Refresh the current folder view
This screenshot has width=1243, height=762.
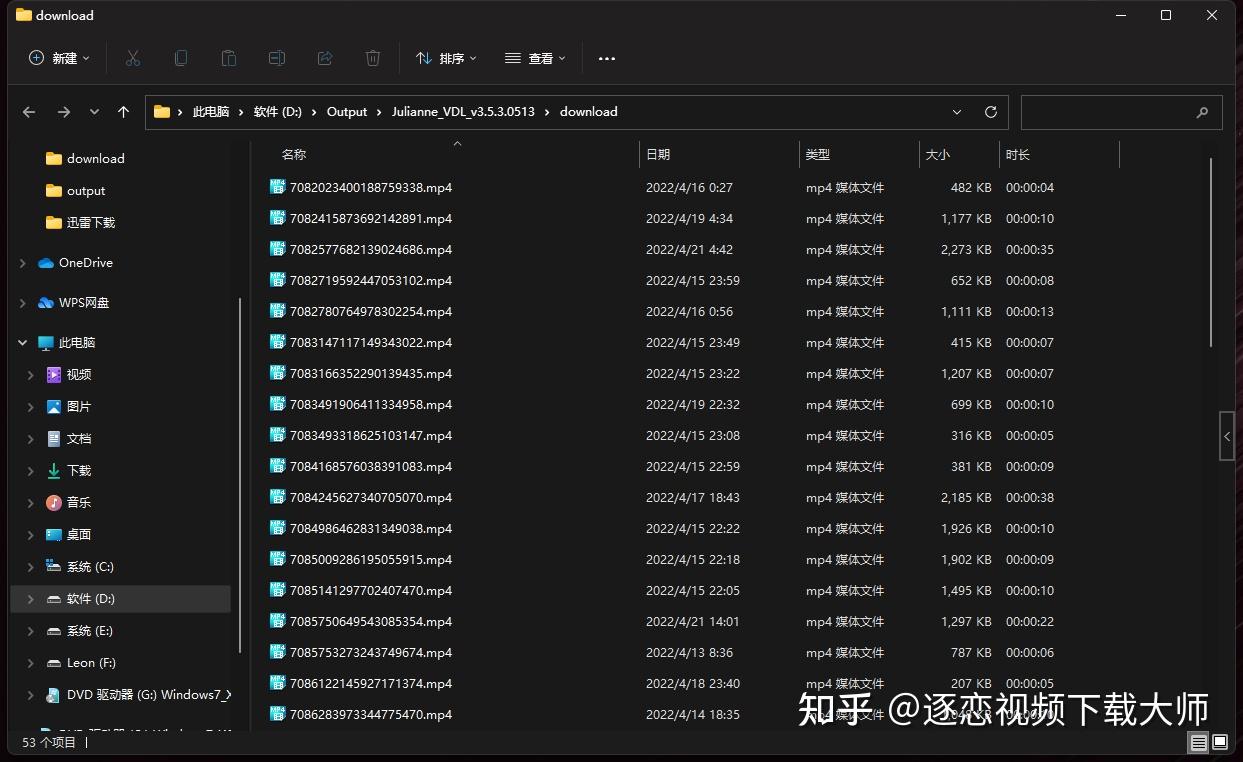[991, 112]
